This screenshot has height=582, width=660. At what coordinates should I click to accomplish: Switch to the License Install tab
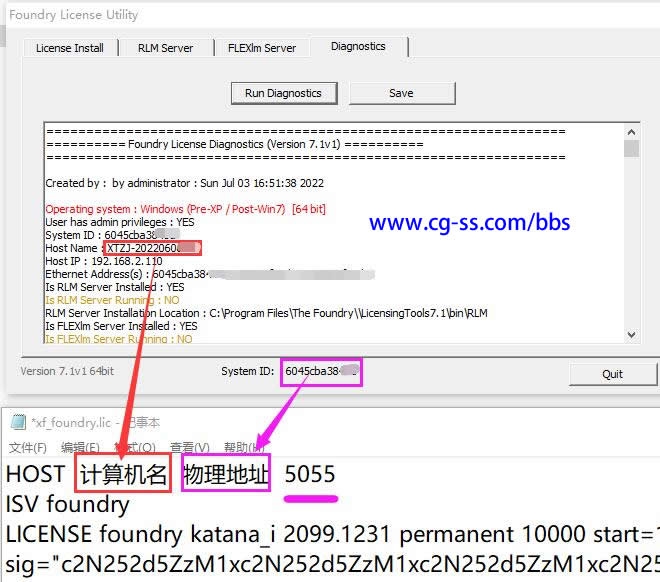point(69,48)
